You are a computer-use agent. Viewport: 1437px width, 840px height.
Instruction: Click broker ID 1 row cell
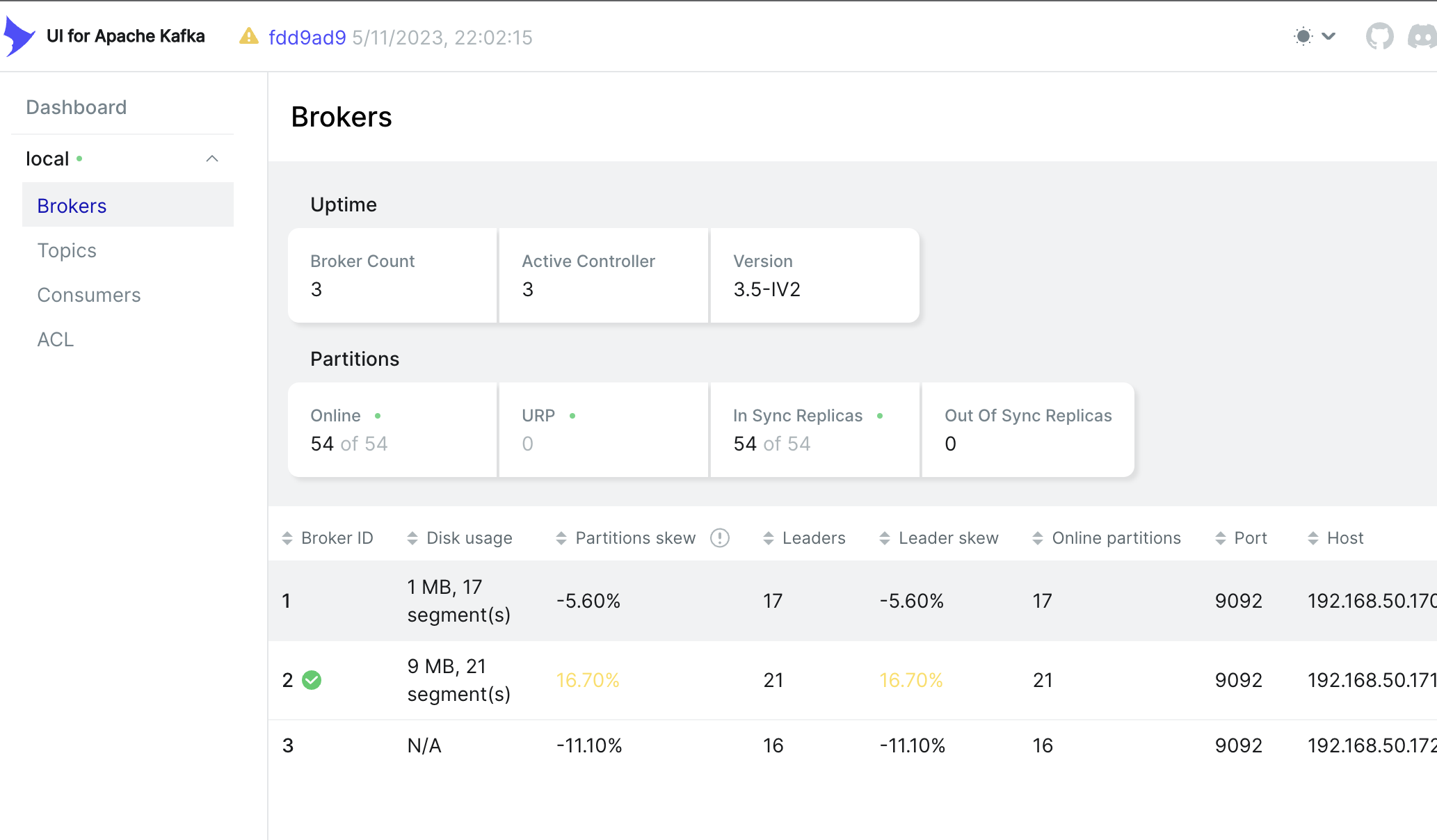pyautogui.click(x=286, y=601)
